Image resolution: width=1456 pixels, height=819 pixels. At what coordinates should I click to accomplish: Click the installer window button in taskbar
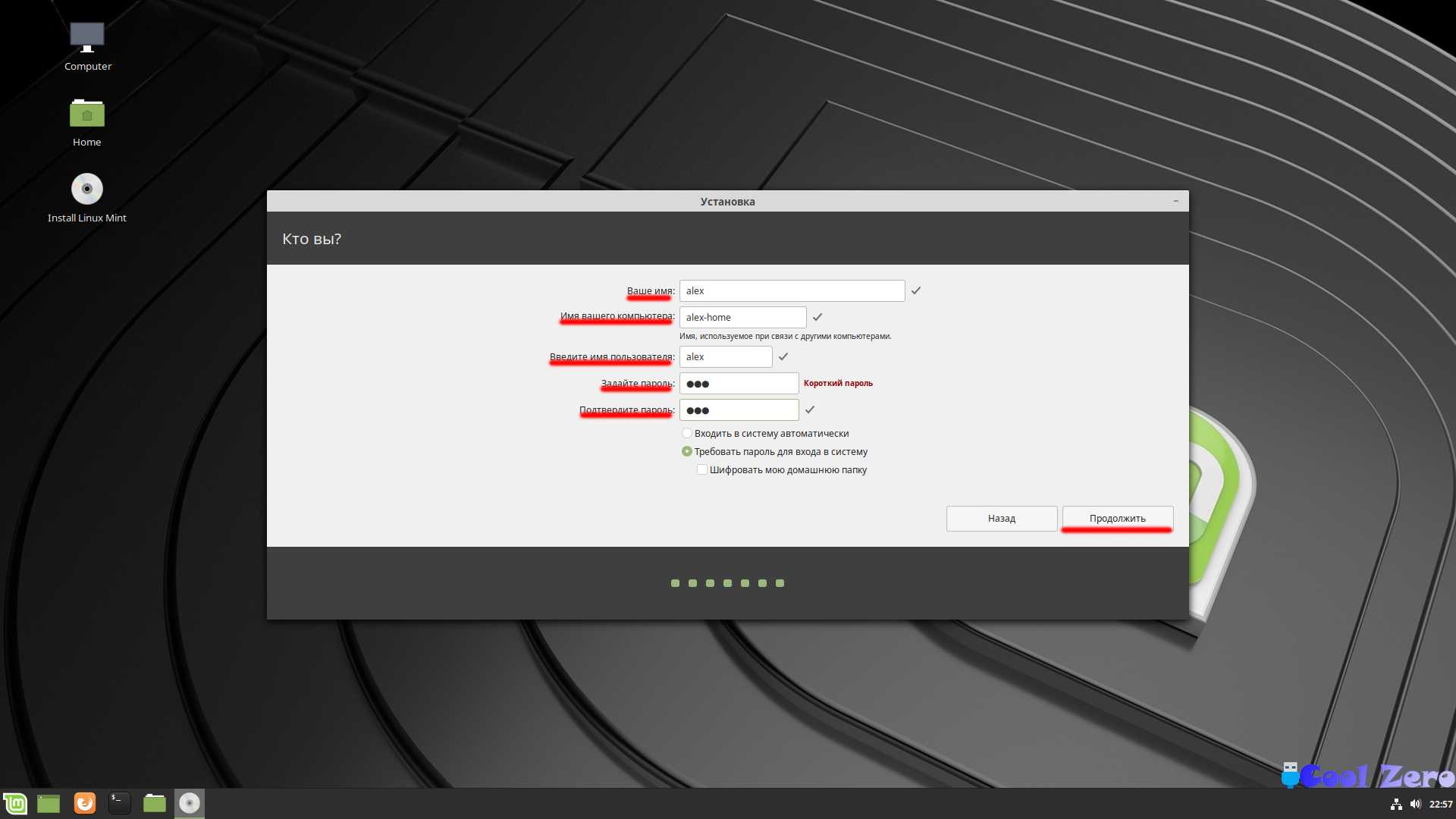click(190, 803)
